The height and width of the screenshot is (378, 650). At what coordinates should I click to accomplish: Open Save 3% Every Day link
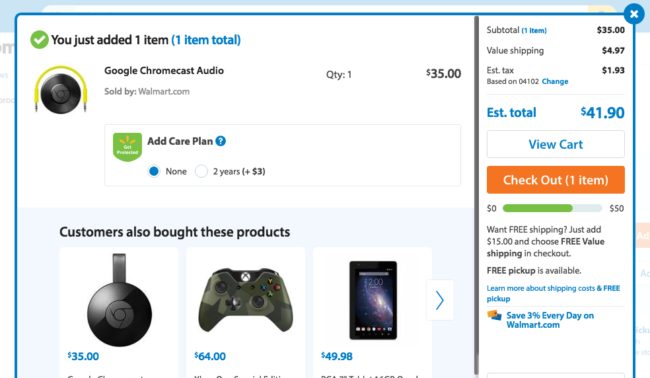point(550,320)
